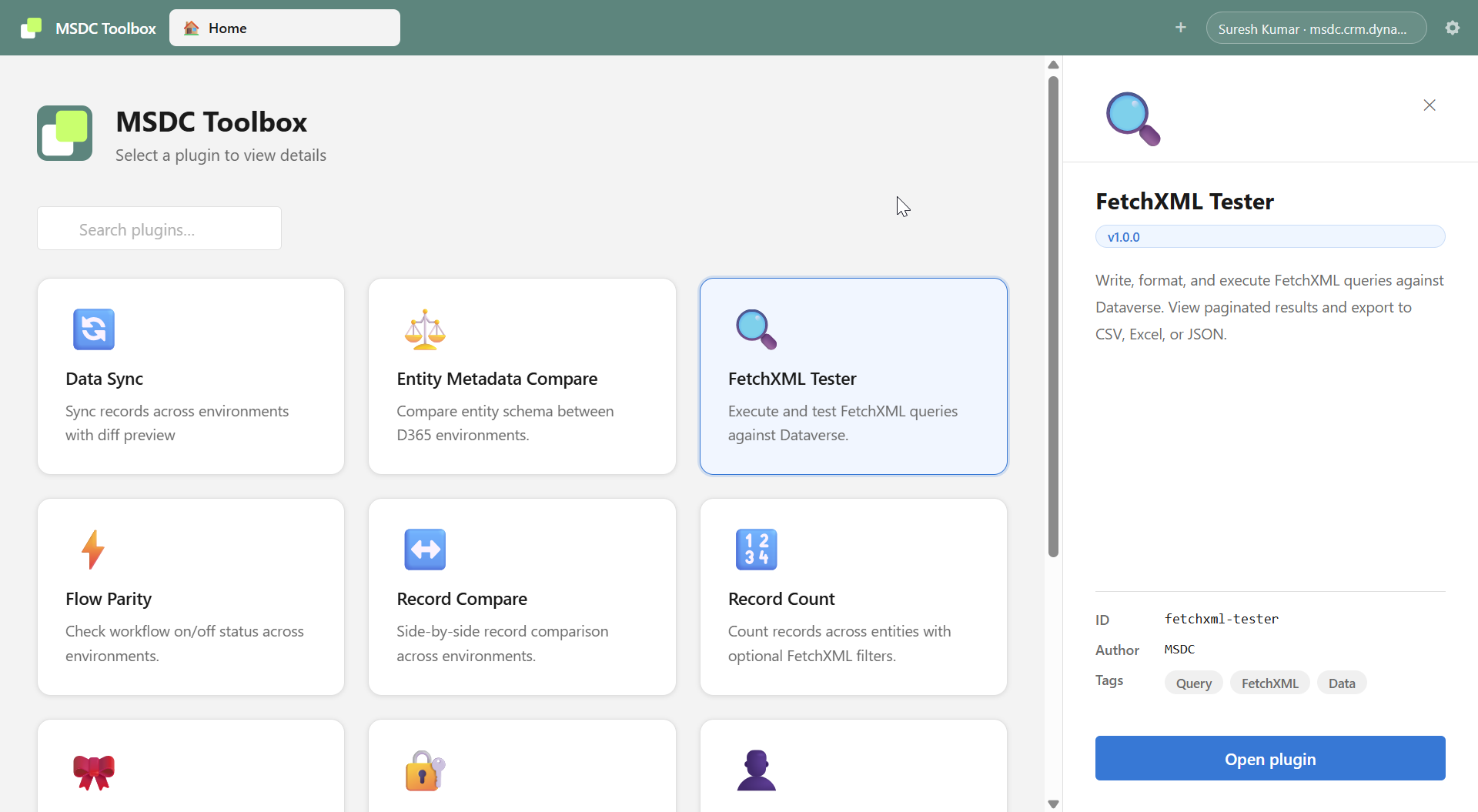Click the Data Sync description text

click(177, 423)
